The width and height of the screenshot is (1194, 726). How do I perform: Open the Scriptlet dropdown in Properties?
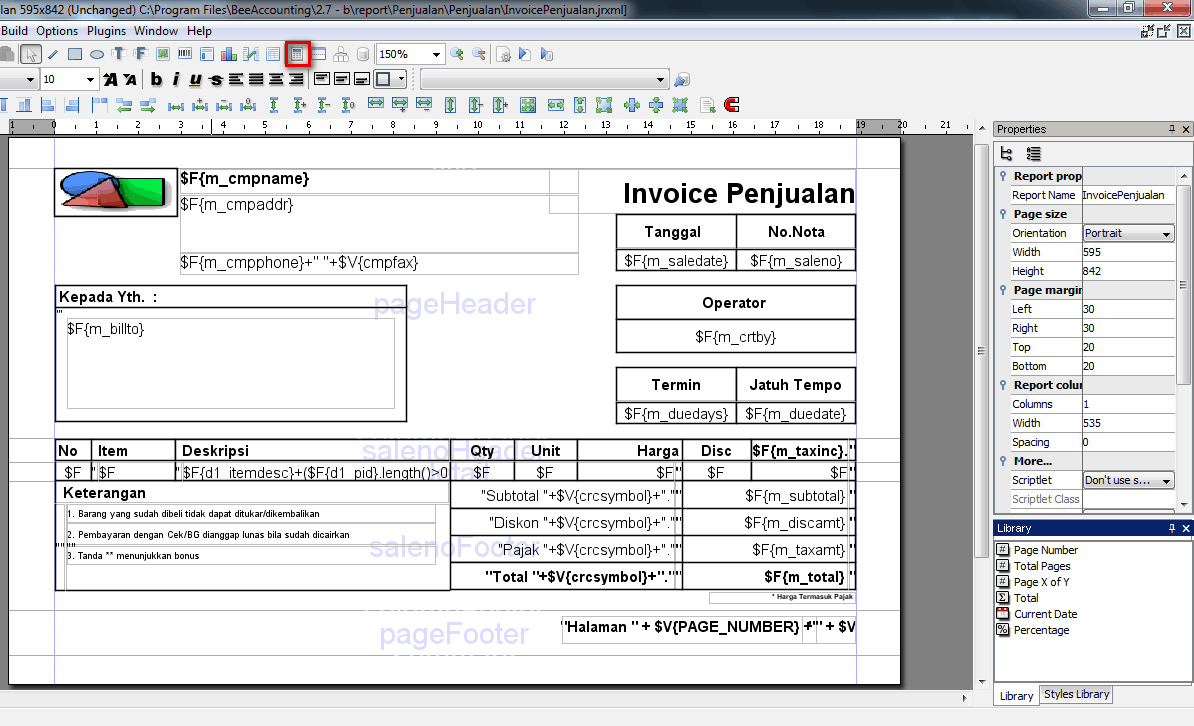click(1128, 480)
